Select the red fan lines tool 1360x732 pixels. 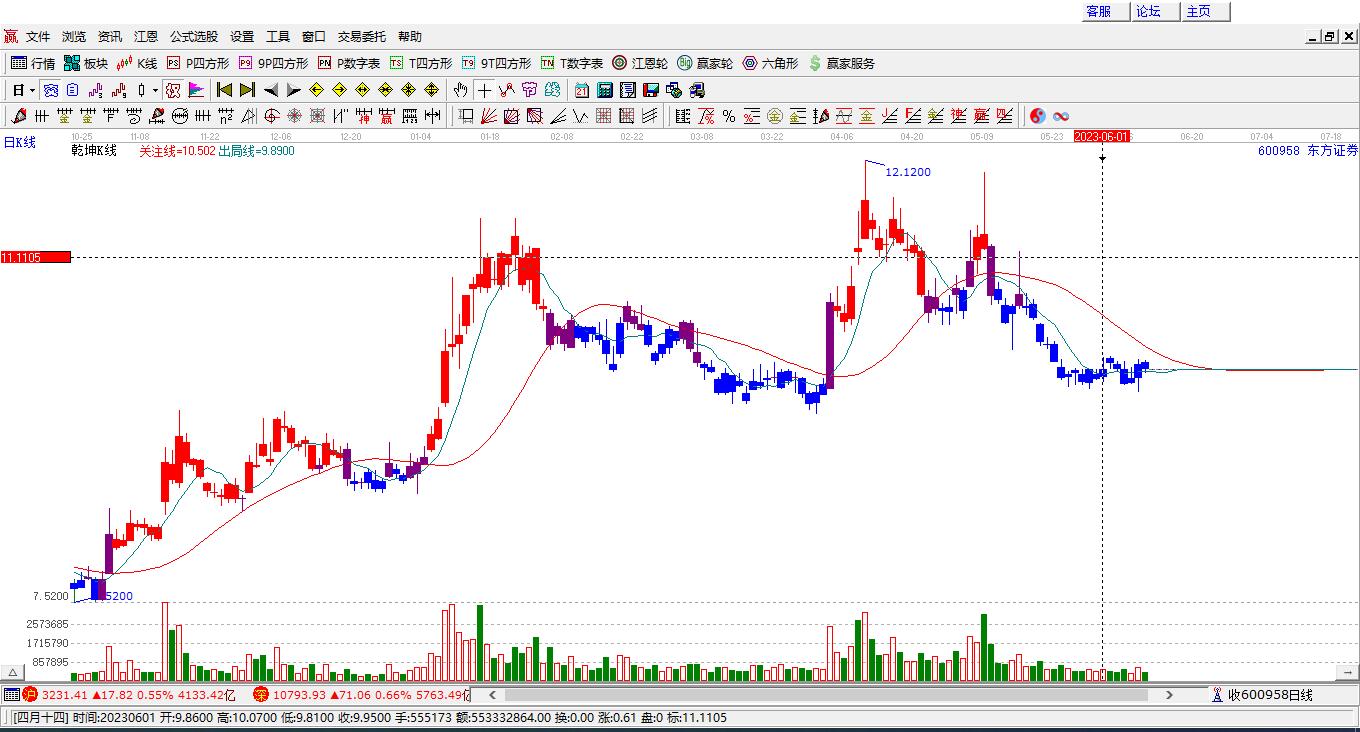pyautogui.click(x=489, y=116)
